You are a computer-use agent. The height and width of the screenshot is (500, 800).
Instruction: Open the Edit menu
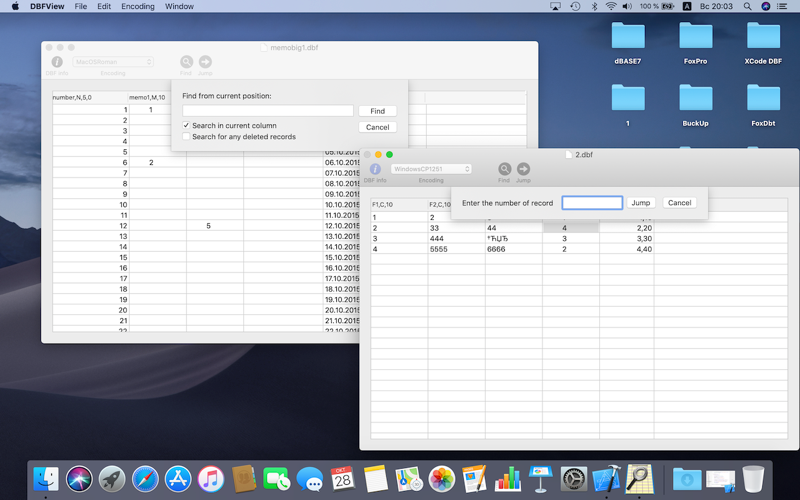104,6
